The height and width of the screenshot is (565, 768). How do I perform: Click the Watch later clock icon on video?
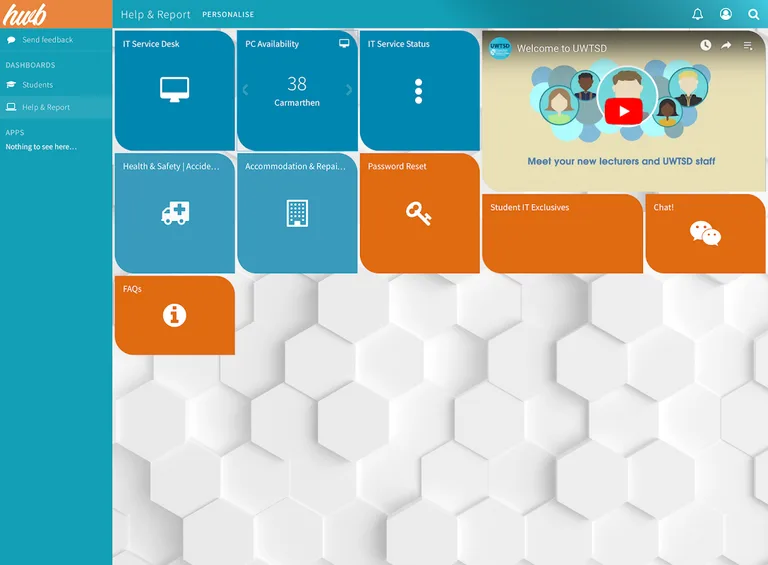[x=705, y=46]
